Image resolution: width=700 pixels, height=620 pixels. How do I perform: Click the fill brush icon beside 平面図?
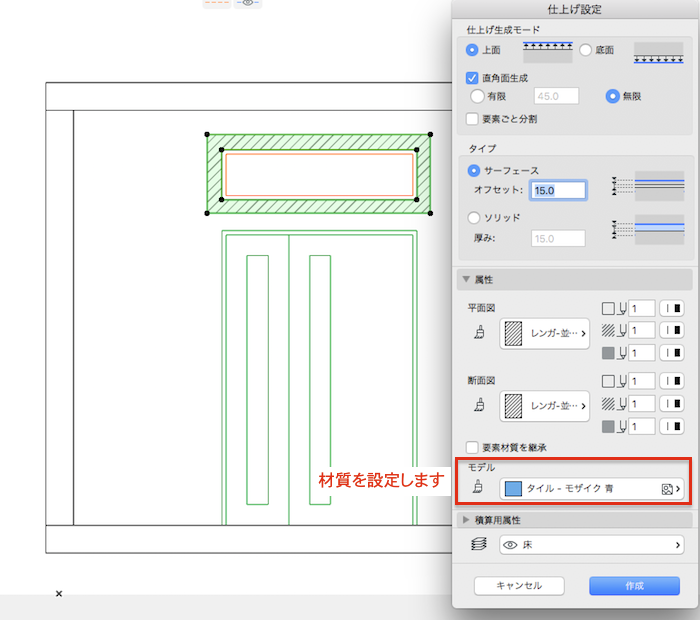tap(478, 333)
